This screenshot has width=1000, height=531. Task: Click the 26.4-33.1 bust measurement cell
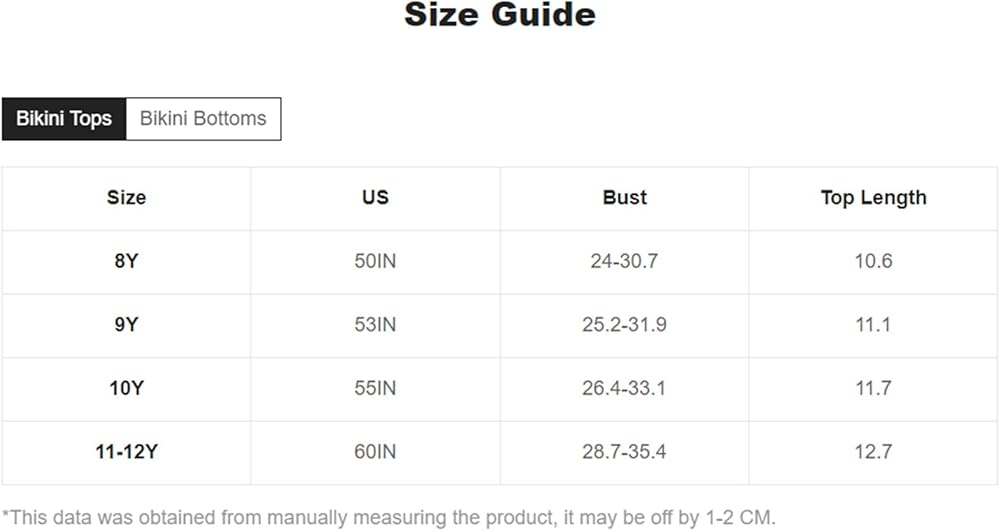625,388
